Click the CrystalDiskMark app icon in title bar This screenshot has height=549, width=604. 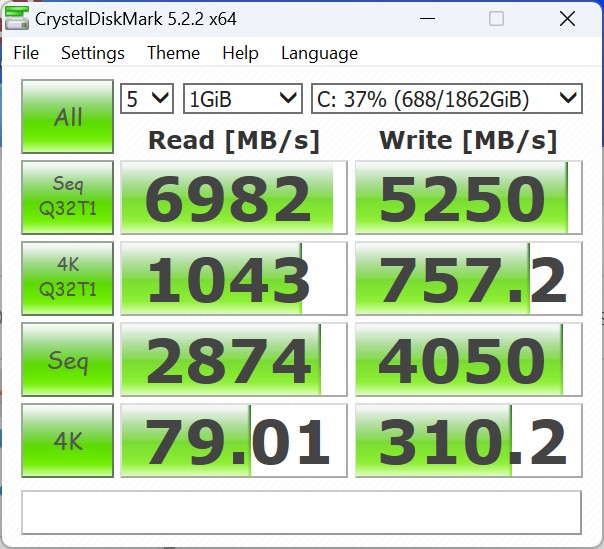pyautogui.click(x=17, y=18)
